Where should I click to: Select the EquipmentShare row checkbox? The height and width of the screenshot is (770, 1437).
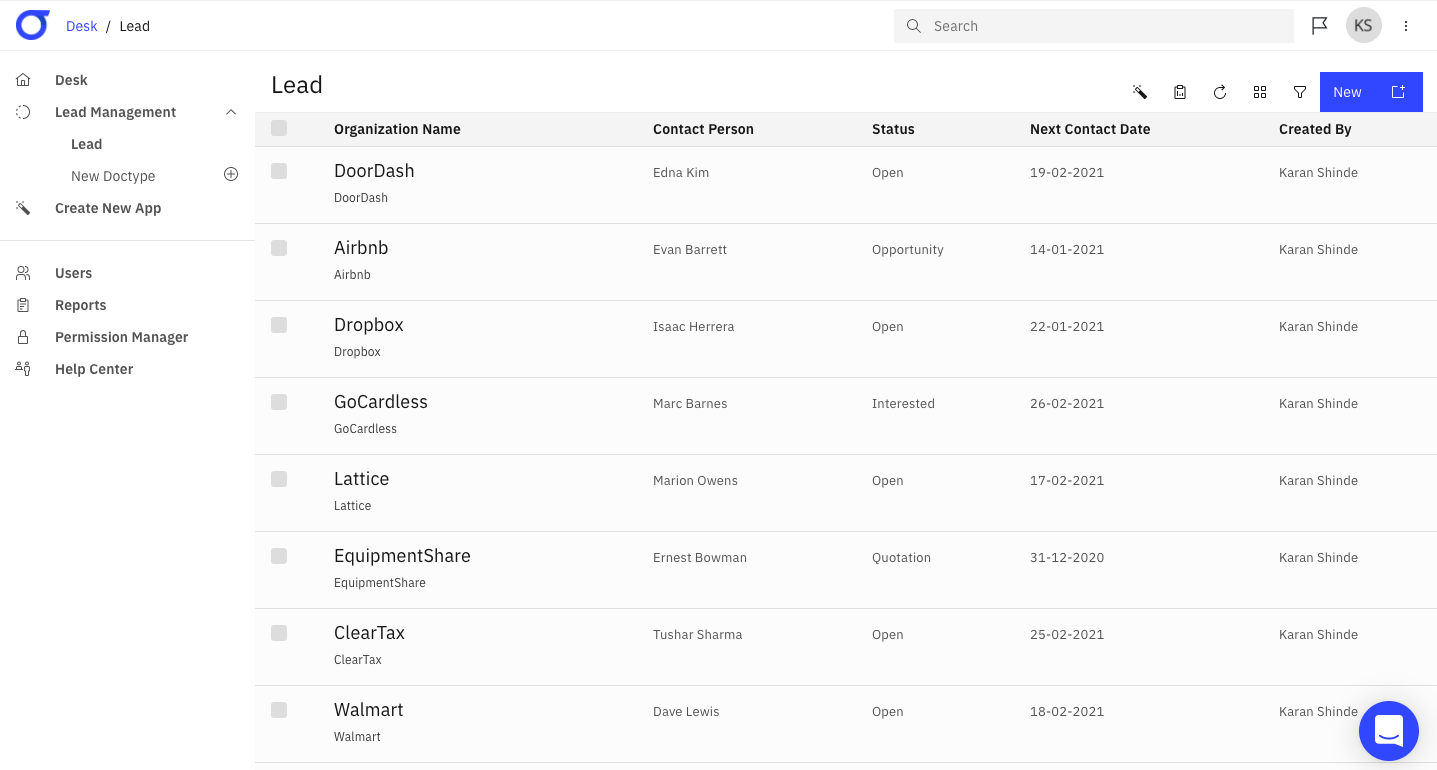click(279, 556)
